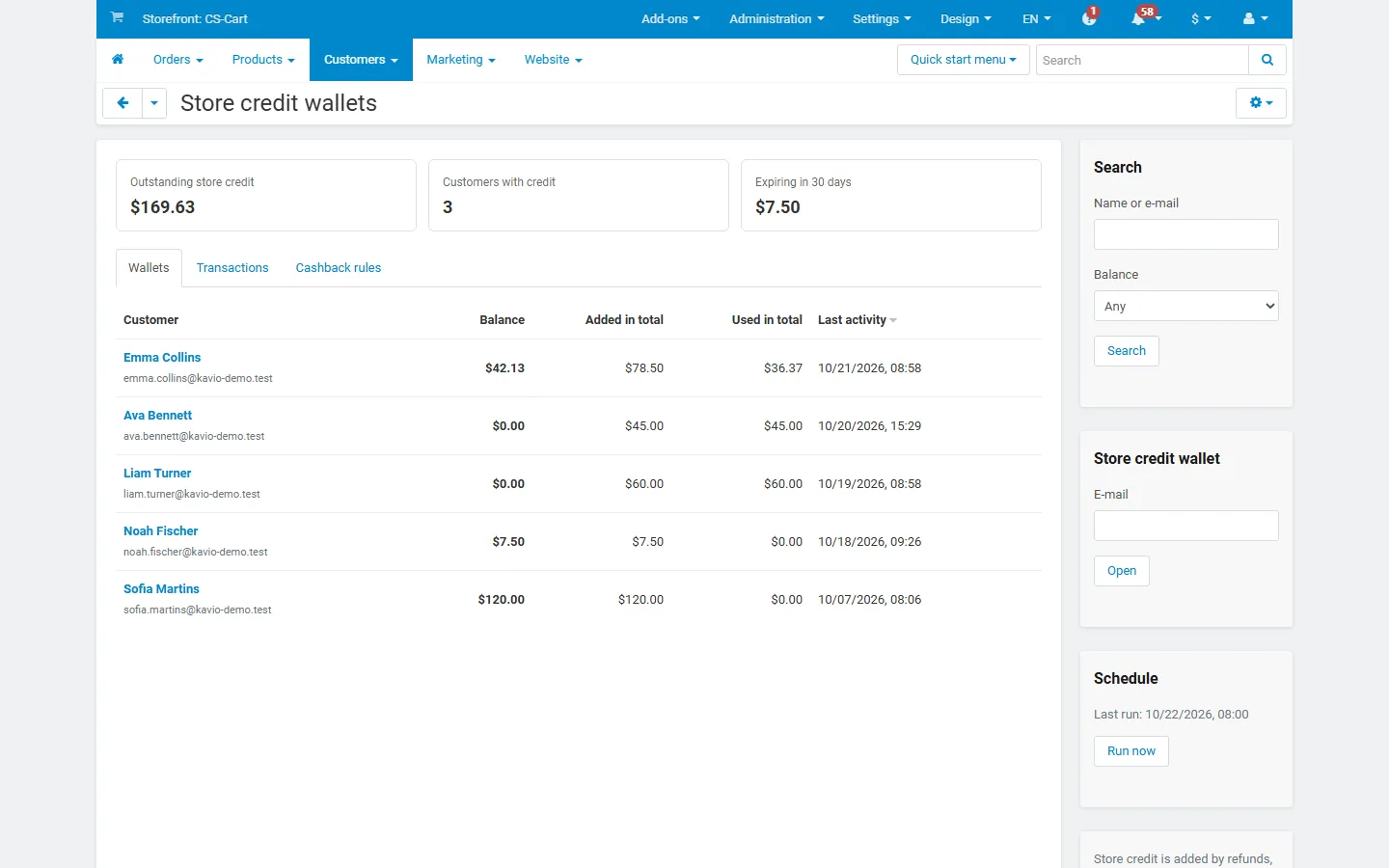Viewport: 1389px width, 868px height.
Task: Open the Design menu
Action: (x=966, y=18)
